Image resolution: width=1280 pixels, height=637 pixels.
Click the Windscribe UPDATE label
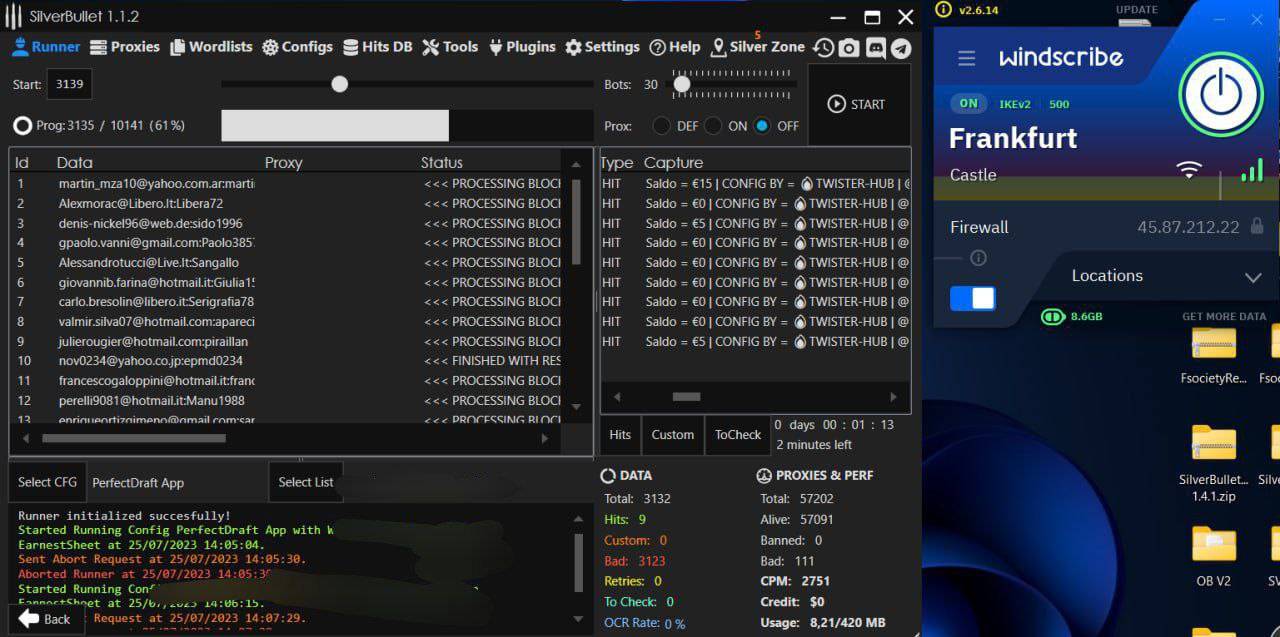point(1137,10)
